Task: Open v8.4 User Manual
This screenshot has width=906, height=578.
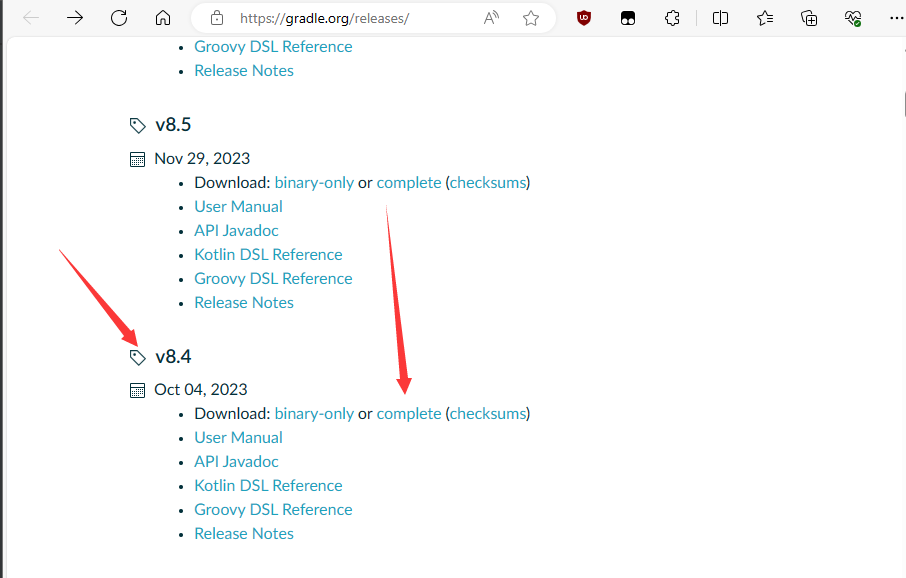Action: 238,438
